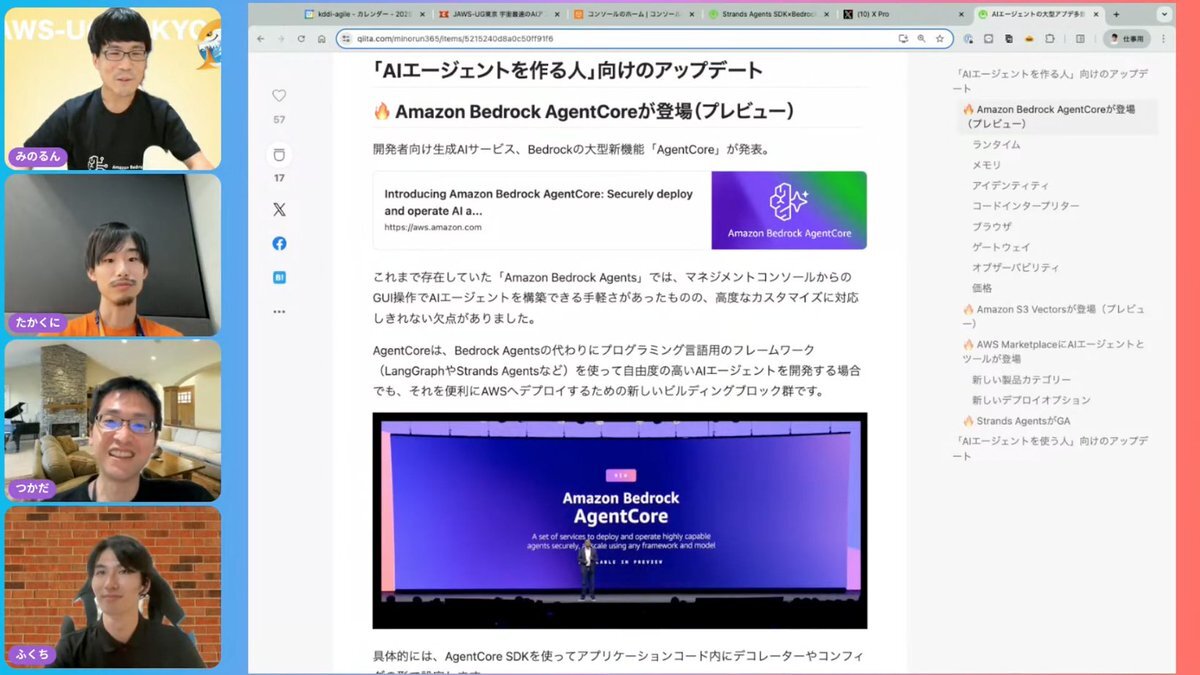Select つかだ's video tile
Screen dimensions: 1200x675
(113, 420)
